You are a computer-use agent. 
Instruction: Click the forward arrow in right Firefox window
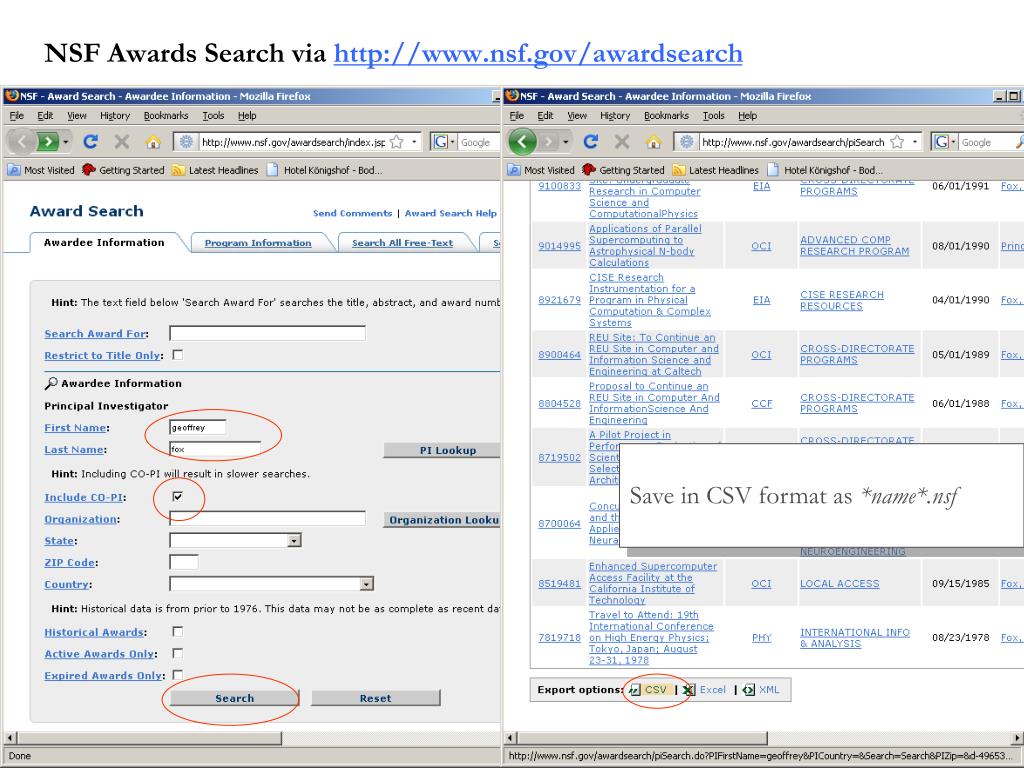[549, 142]
